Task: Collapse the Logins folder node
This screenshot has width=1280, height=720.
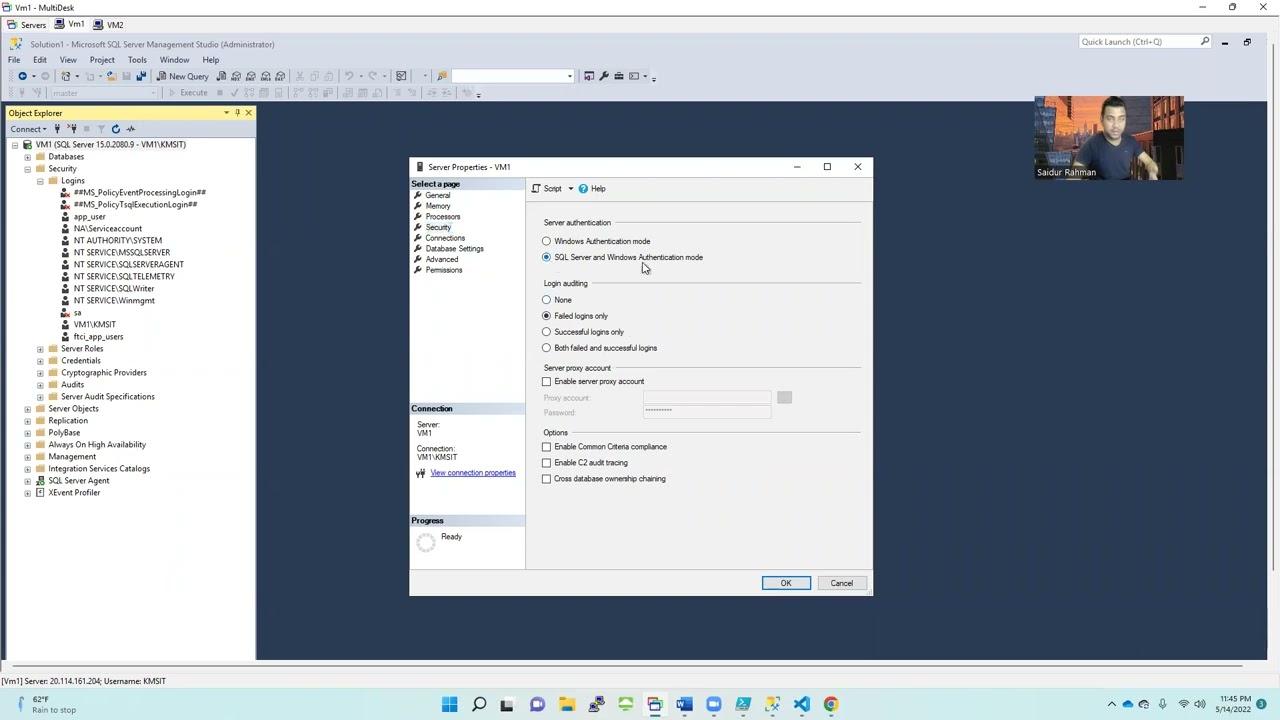Action: (x=40, y=181)
